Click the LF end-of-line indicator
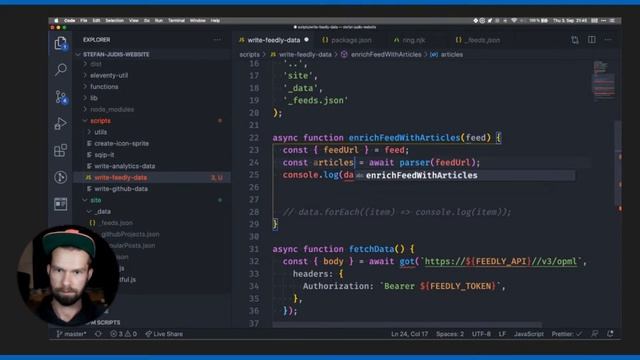 pos(502,334)
